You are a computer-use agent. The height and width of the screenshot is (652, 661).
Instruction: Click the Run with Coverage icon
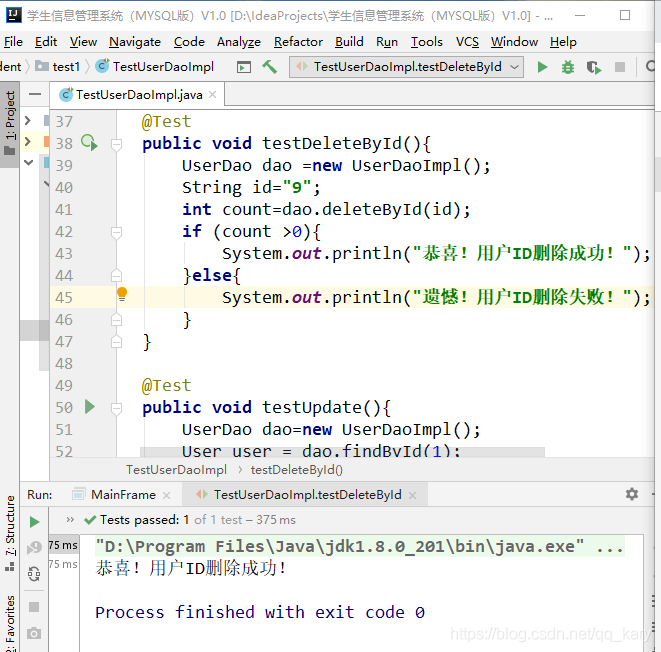click(x=594, y=67)
